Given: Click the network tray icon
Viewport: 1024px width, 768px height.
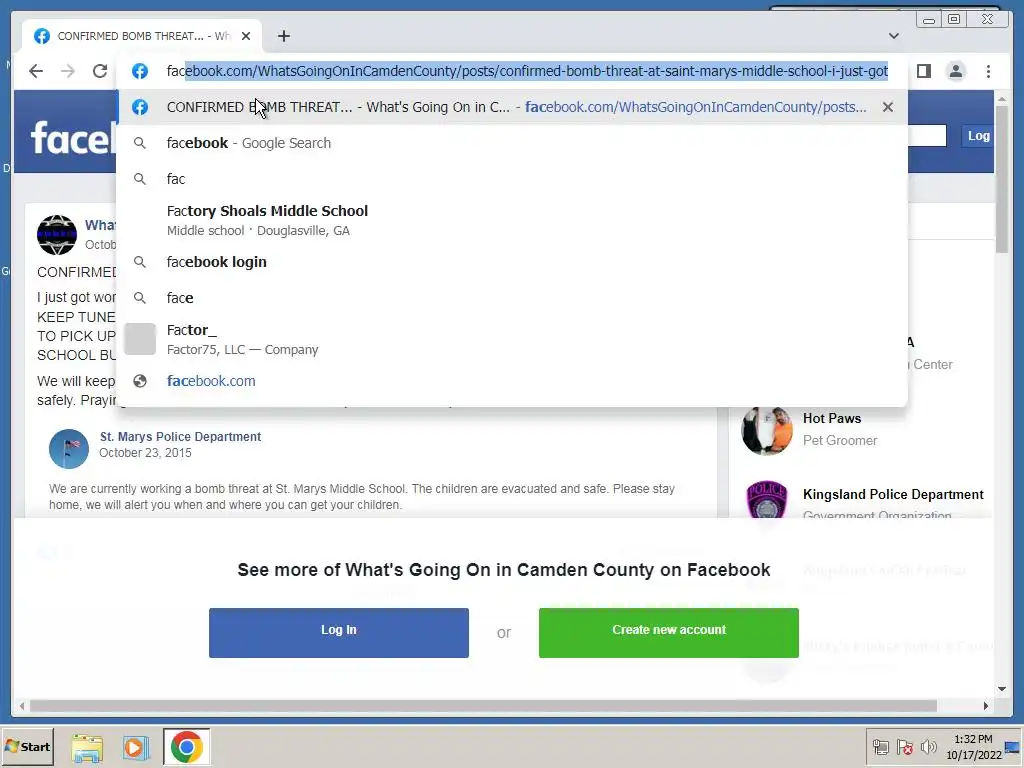Looking at the screenshot, I should pyautogui.click(x=880, y=747).
